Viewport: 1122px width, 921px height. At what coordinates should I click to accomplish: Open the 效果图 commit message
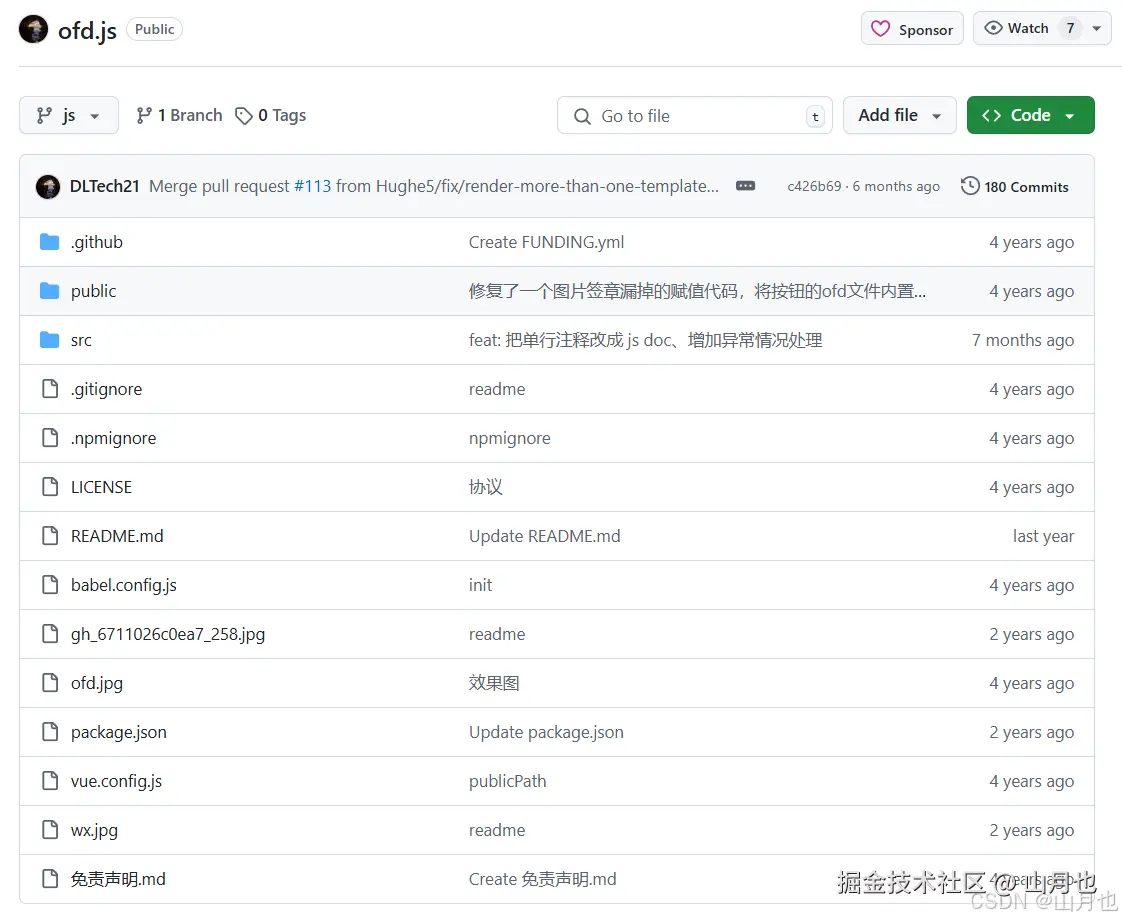494,683
